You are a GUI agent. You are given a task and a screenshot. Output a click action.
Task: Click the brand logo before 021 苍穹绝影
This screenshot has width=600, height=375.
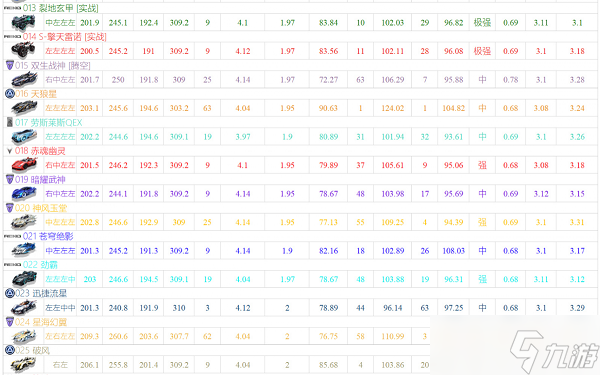click(x=12, y=236)
